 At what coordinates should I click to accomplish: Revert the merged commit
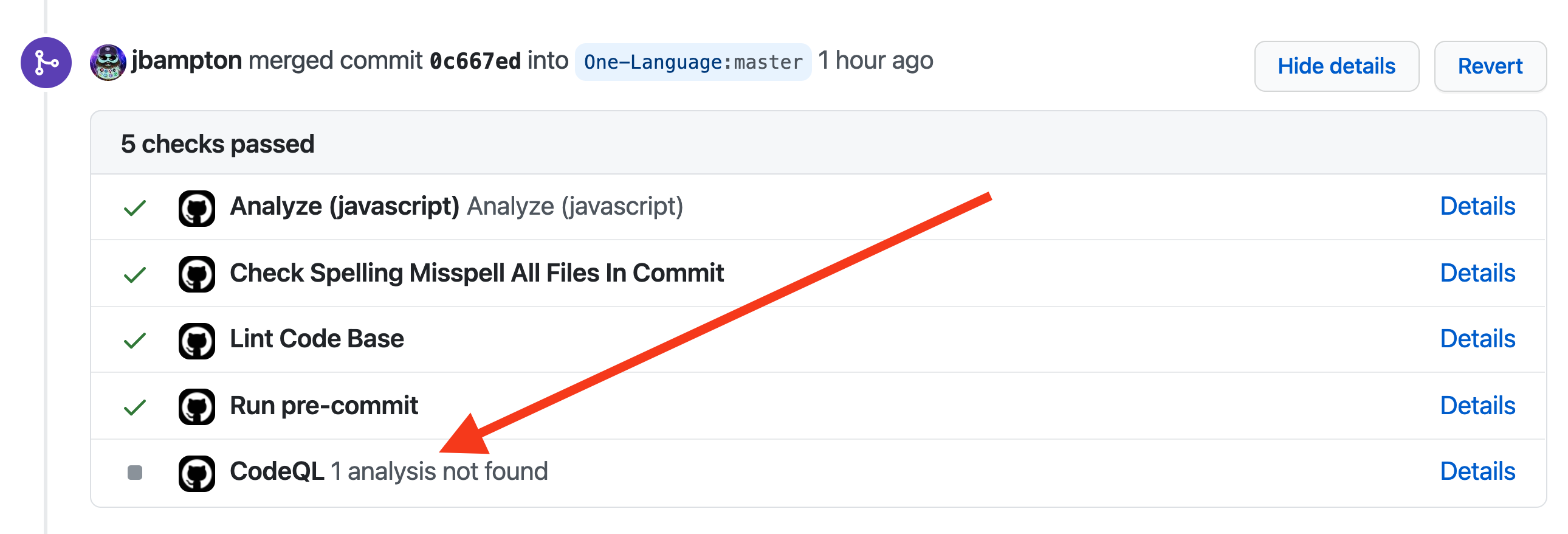[x=1490, y=66]
